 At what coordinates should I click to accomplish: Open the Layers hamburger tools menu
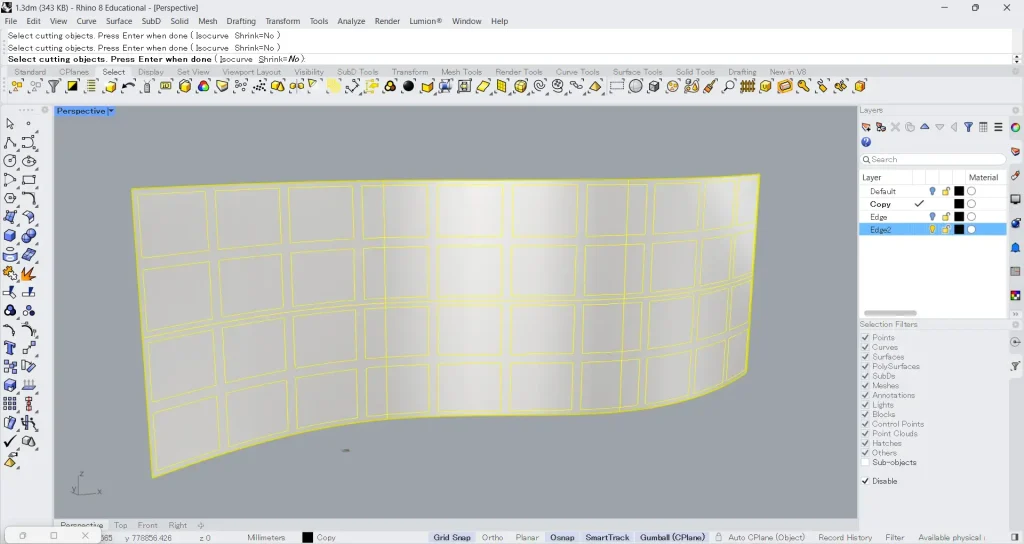pos(999,127)
